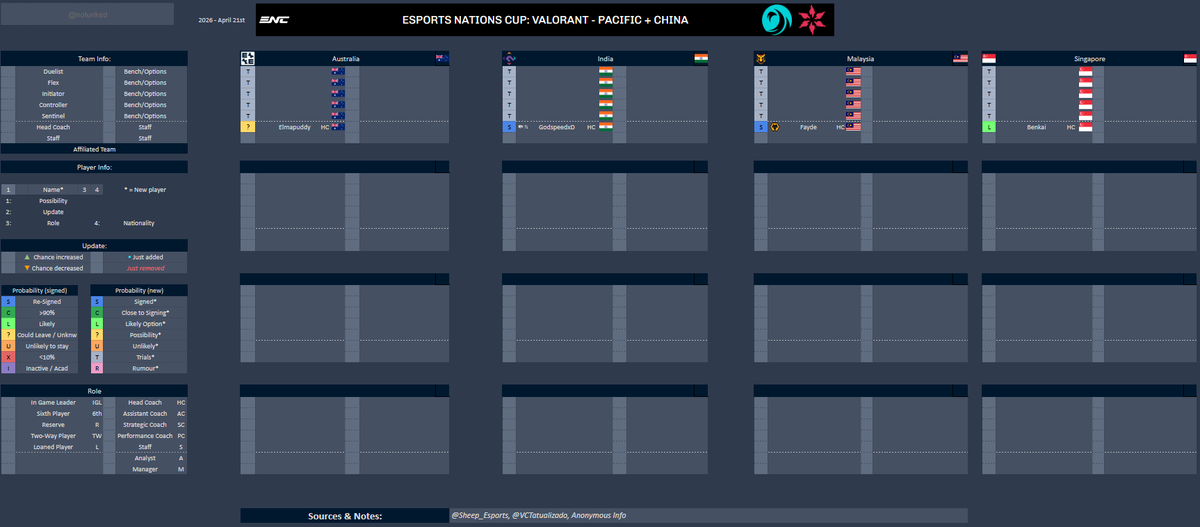Click the Australia team header title

[346, 59]
